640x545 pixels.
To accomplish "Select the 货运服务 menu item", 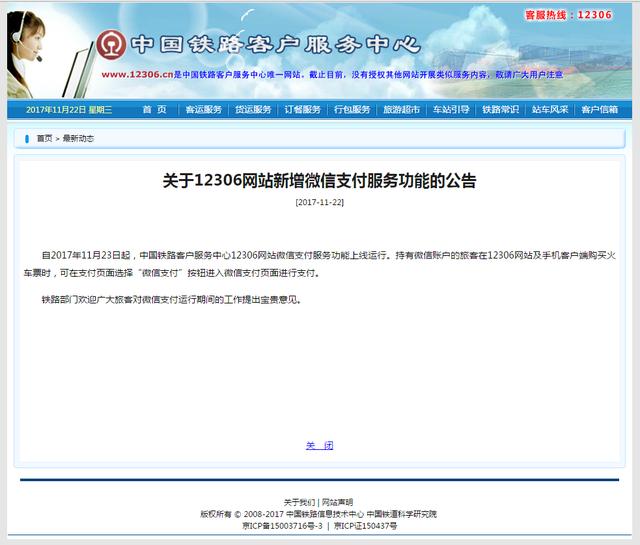I will point(253,109).
